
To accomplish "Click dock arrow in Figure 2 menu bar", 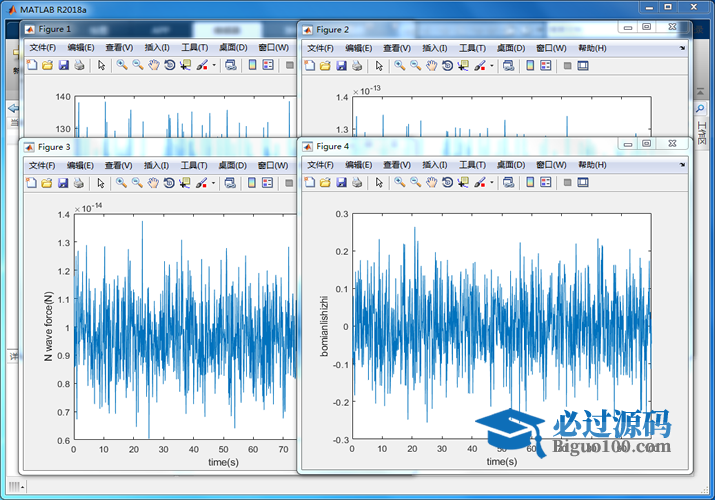I will pos(682,48).
